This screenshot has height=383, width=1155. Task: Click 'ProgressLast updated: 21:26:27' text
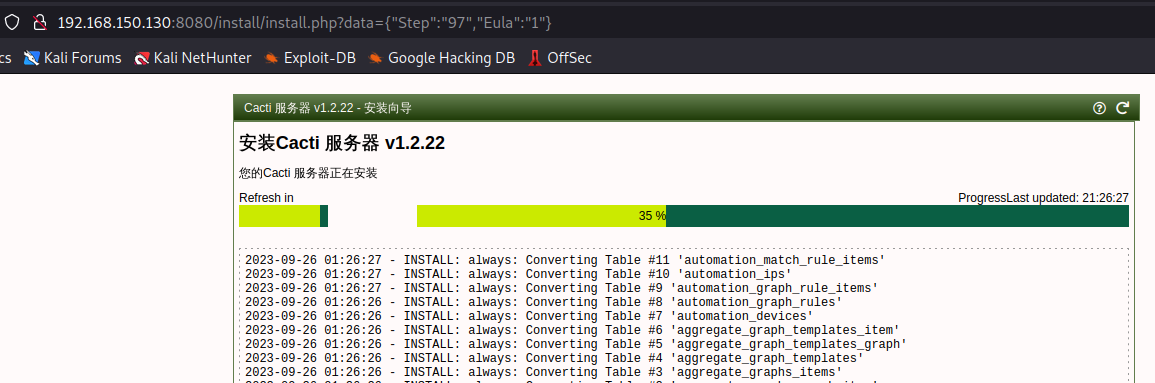pos(1044,197)
